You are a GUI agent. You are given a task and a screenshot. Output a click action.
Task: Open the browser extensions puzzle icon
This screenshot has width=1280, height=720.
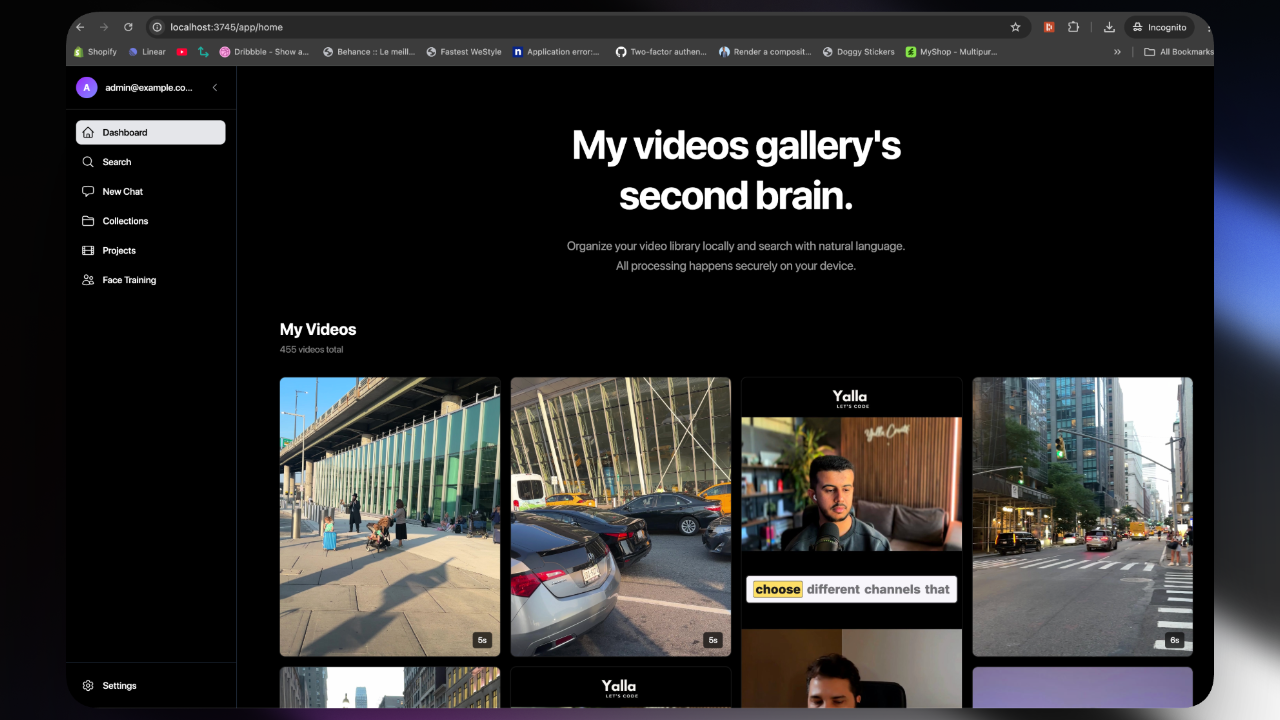tap(1073, 27)
